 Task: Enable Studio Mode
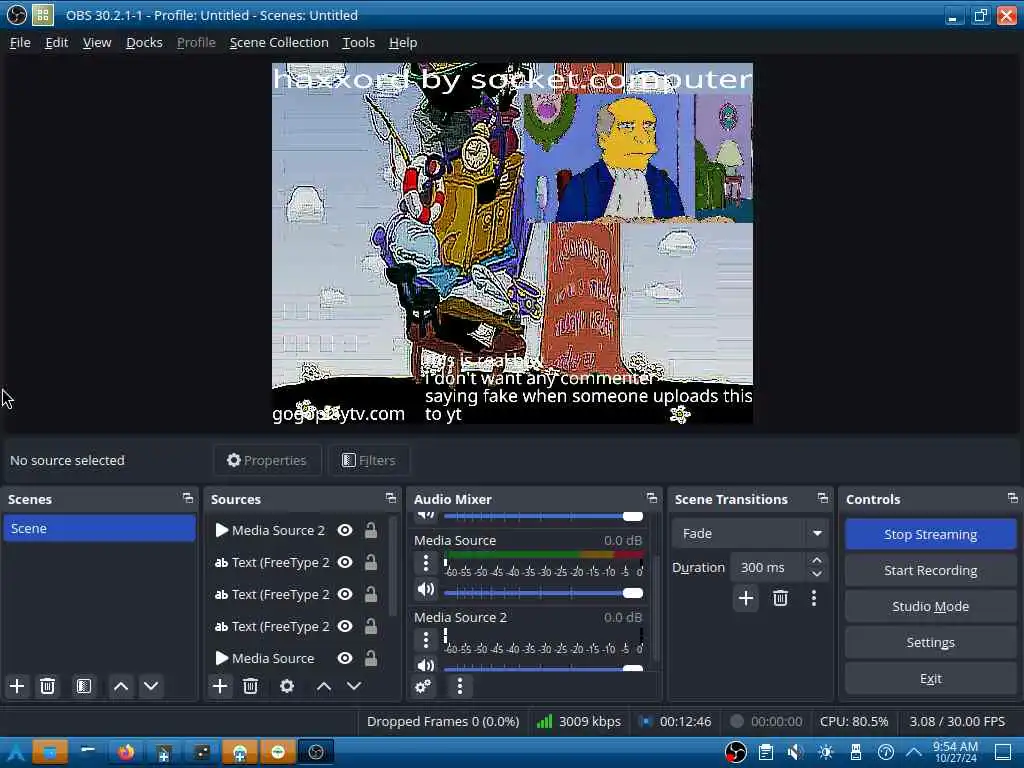931,606
